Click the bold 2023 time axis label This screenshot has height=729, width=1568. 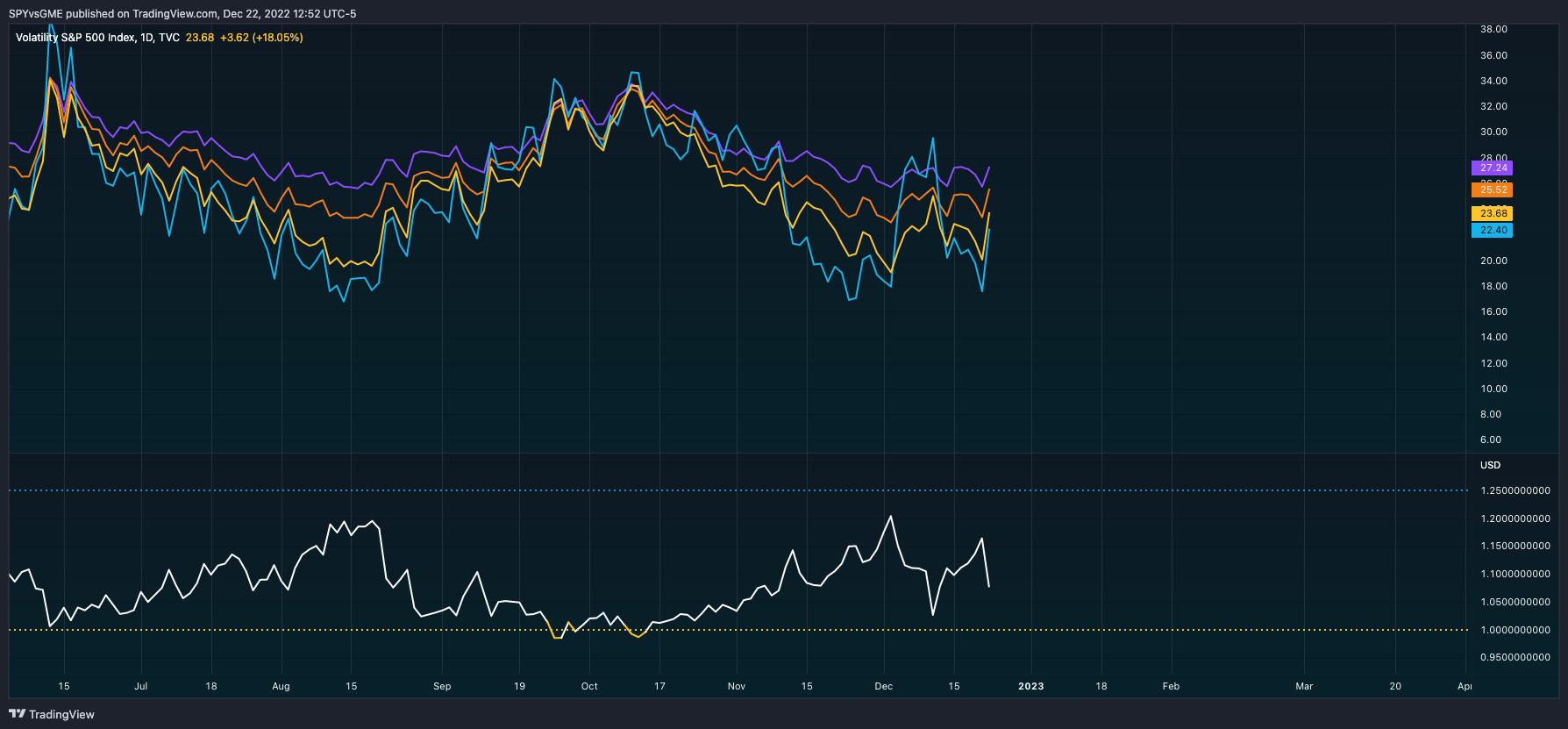(1031, 686)
